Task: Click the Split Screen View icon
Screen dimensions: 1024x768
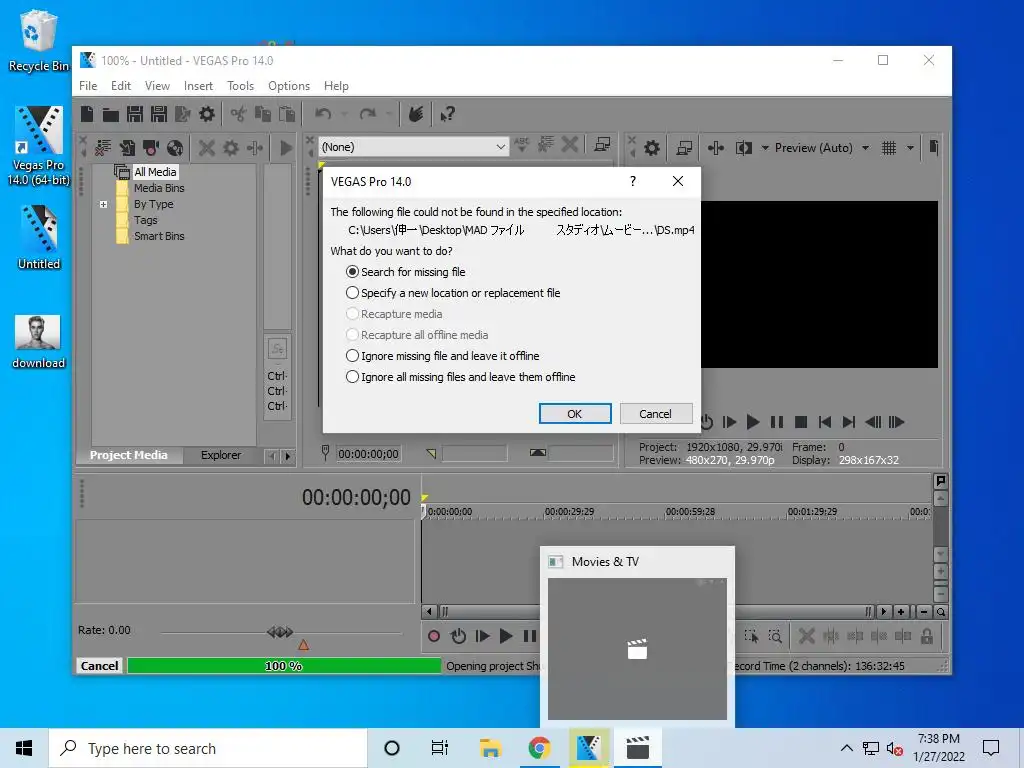Action: pyautogui.click(x=744, y=148)
